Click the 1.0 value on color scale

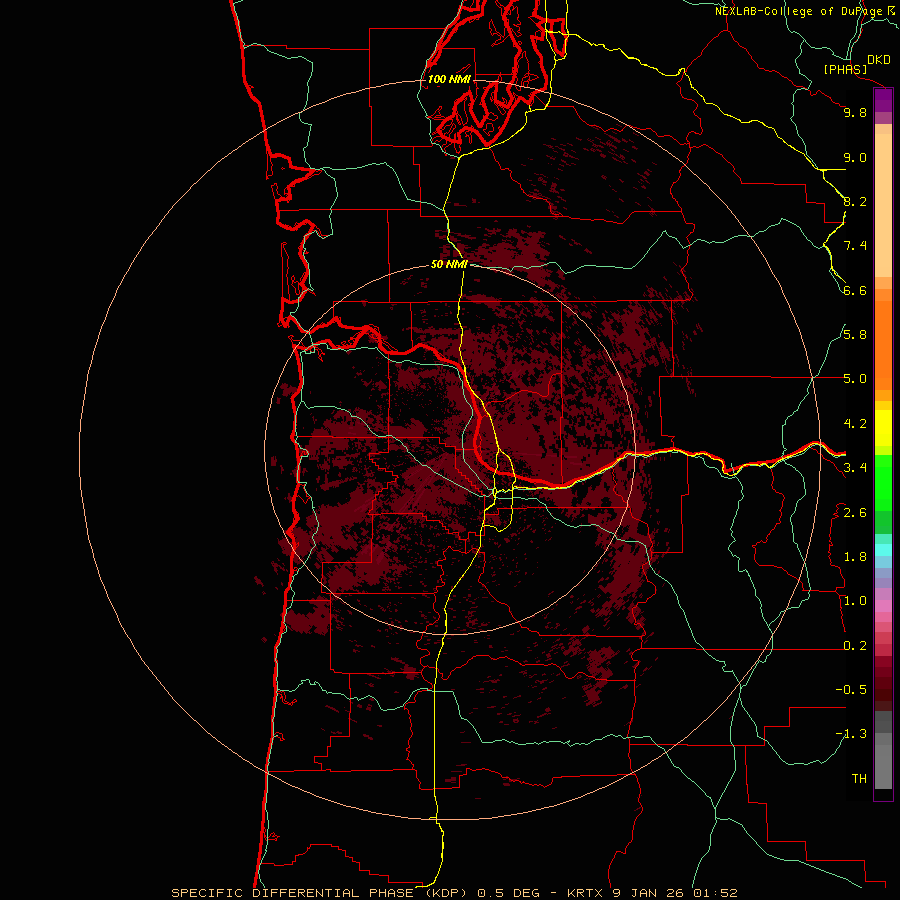click(x=855, y=601)
